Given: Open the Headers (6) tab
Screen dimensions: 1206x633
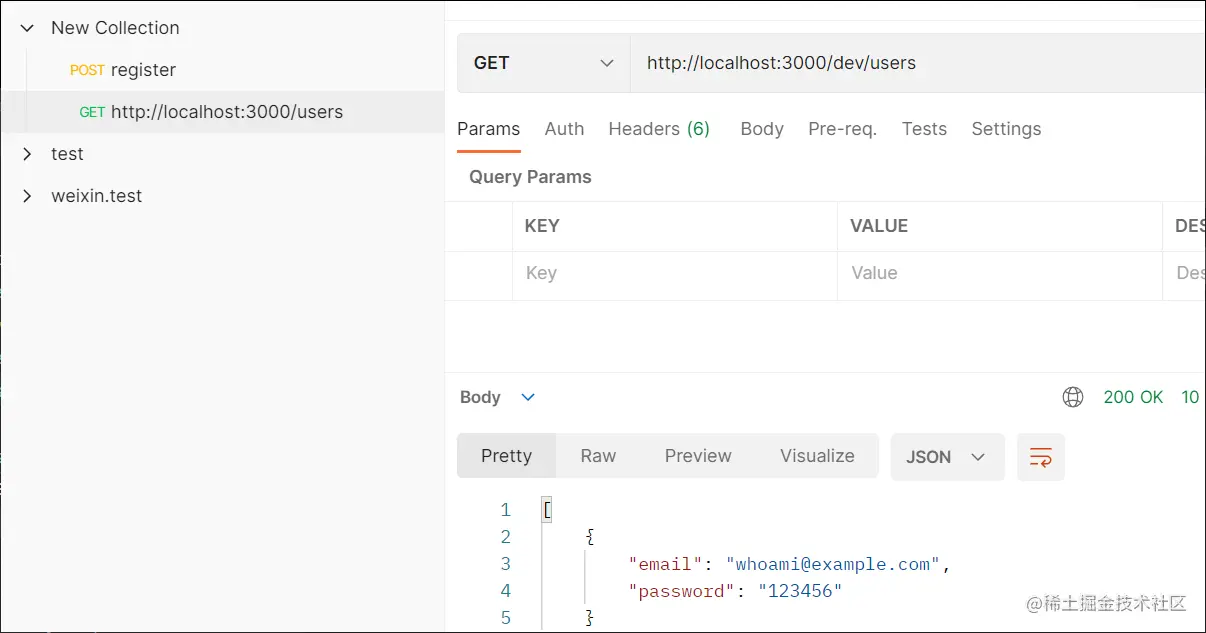Looking at the screenshot, I should click(x=659, y=129).
